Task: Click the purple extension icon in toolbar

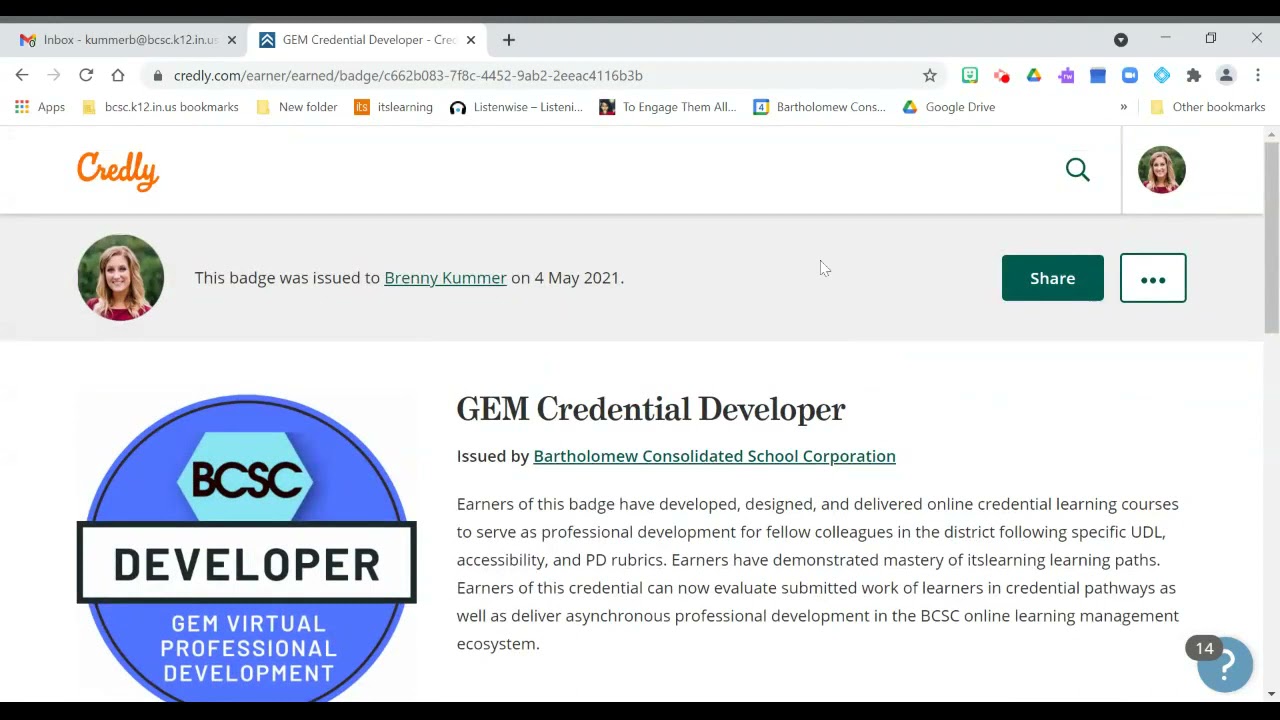Action: pos(1066,75)
